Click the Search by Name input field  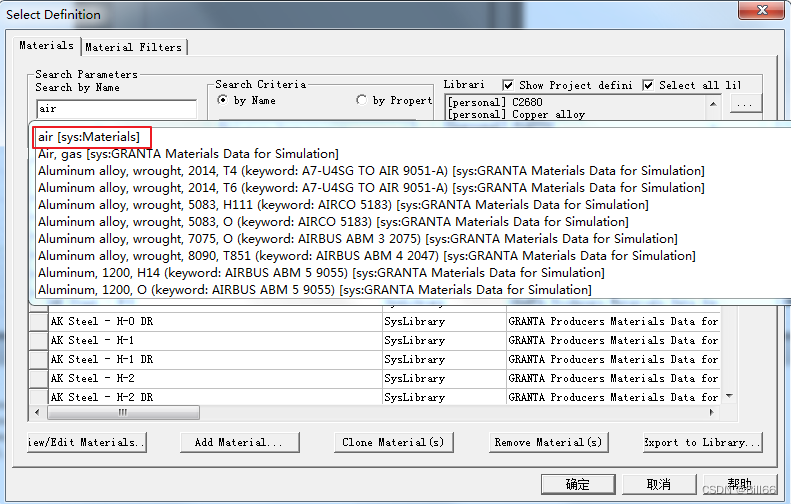117,108
